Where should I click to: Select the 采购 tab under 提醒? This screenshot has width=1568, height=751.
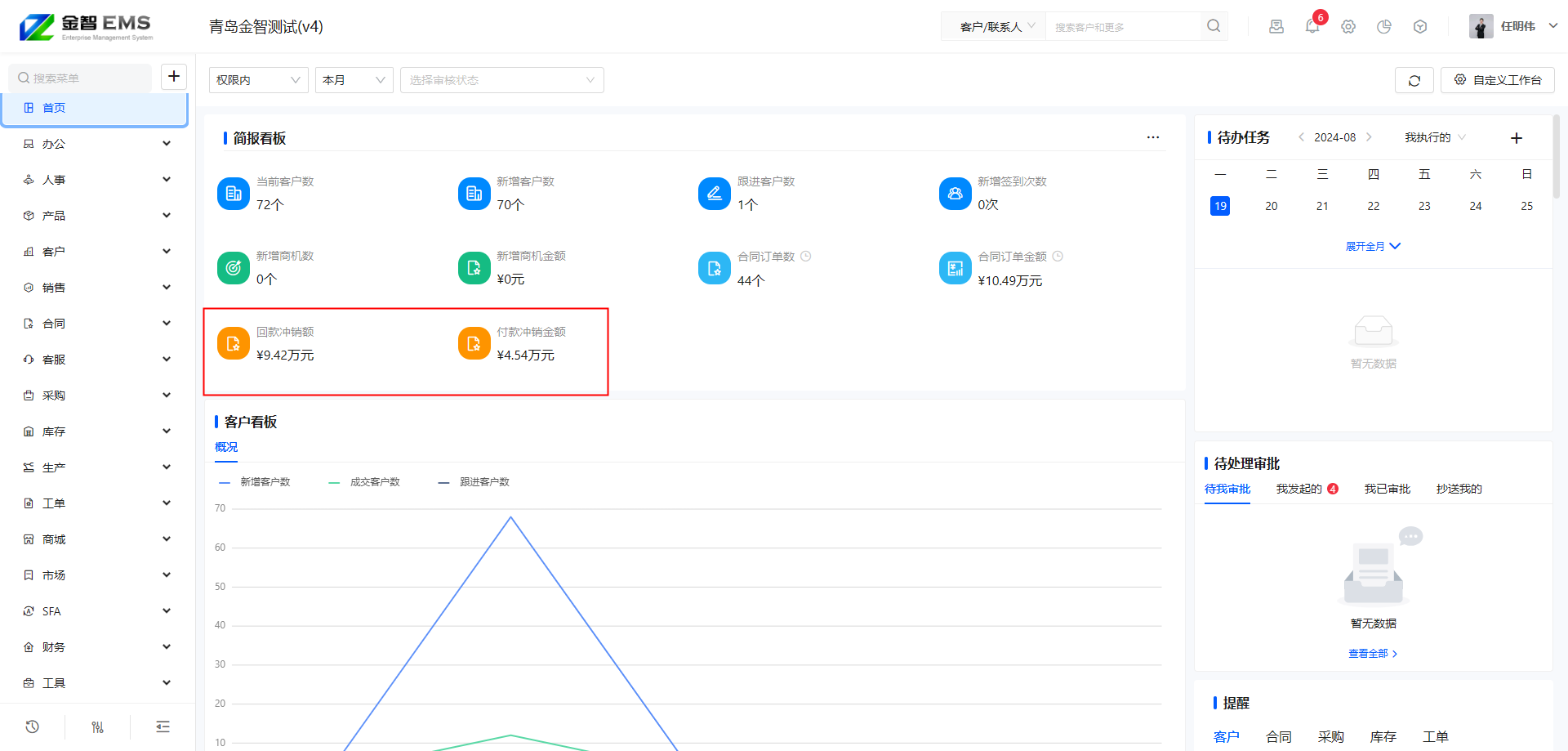1331,737
